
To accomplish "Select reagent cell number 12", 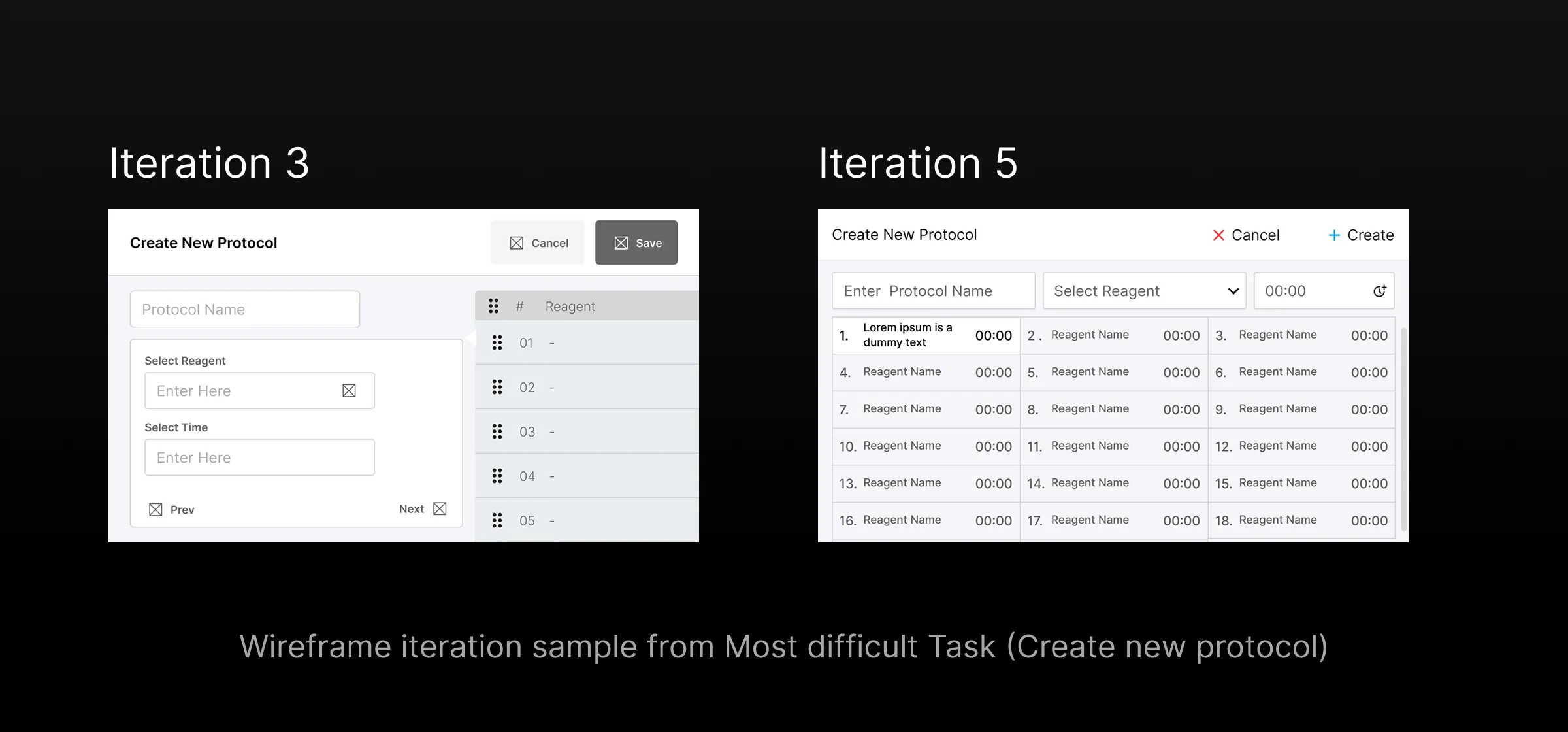I will (x=1301, y=446).
